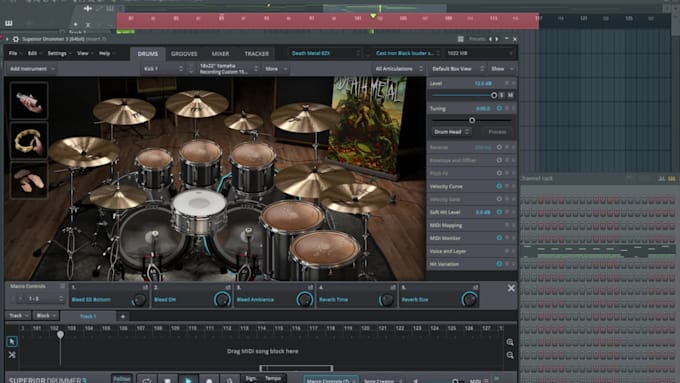
Task: Open the Default Box View dropdown
Action: (457, 69)
